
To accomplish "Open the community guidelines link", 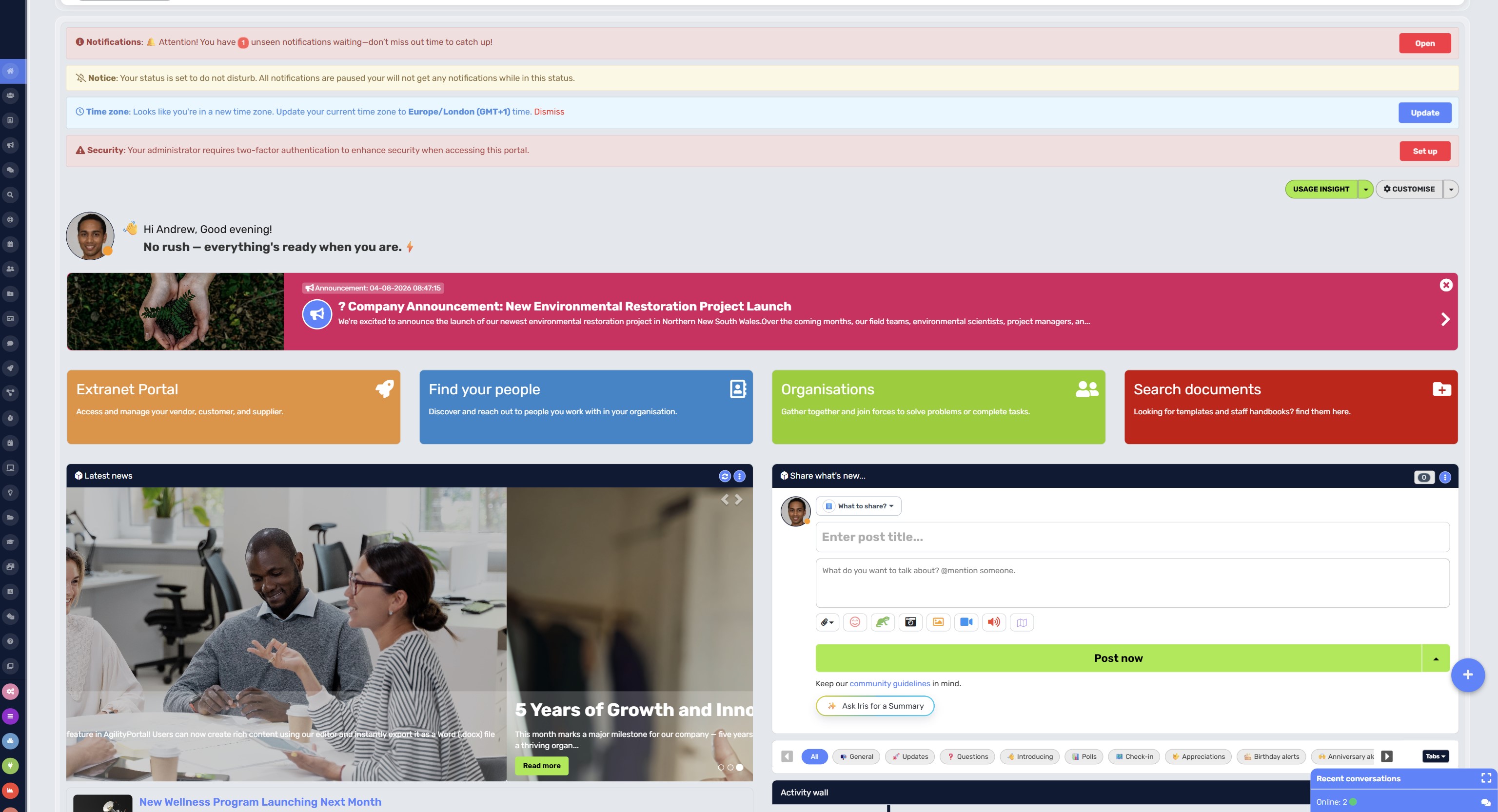I will [890, 683].
